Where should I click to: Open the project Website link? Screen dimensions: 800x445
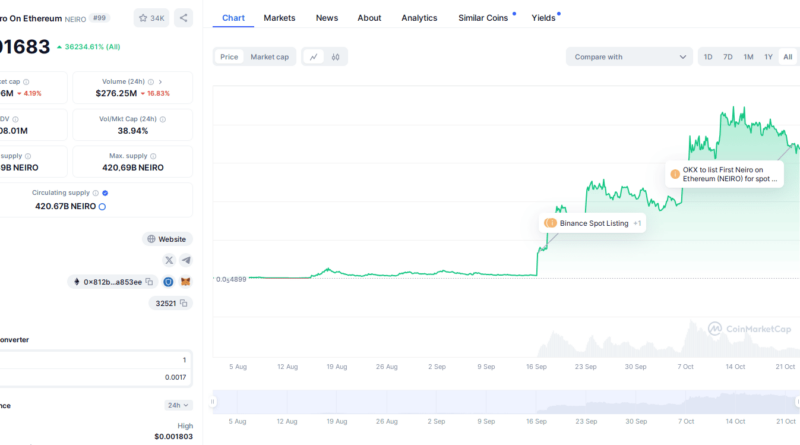point(168,239)
